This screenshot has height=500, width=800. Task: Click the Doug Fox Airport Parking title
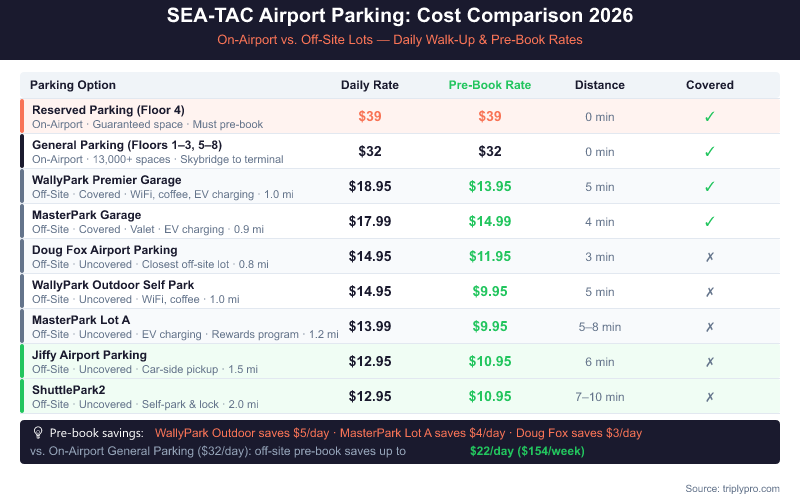tap(104, 250)
